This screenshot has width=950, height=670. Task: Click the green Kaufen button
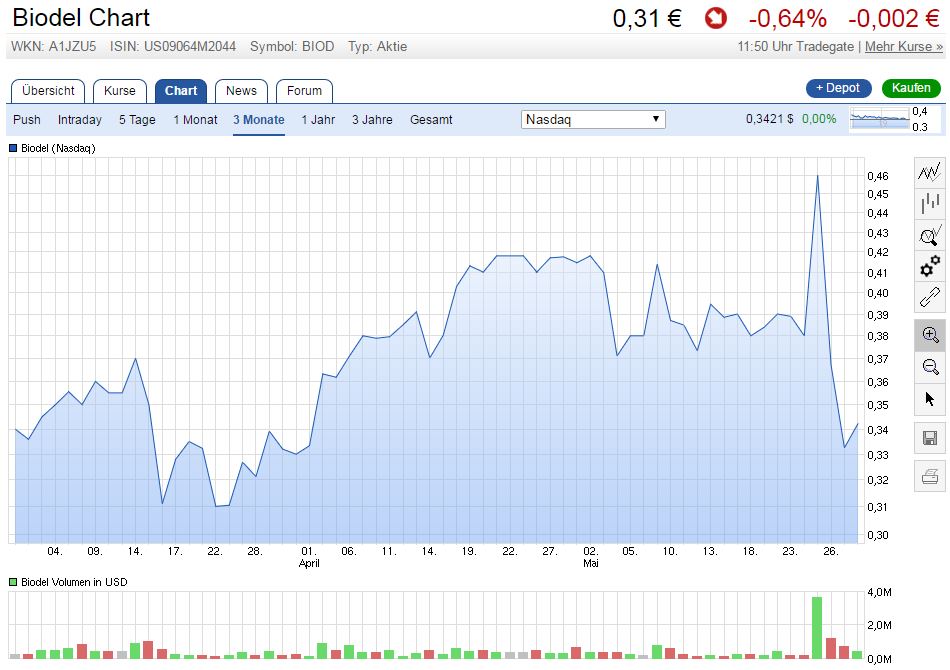point(911,88)
